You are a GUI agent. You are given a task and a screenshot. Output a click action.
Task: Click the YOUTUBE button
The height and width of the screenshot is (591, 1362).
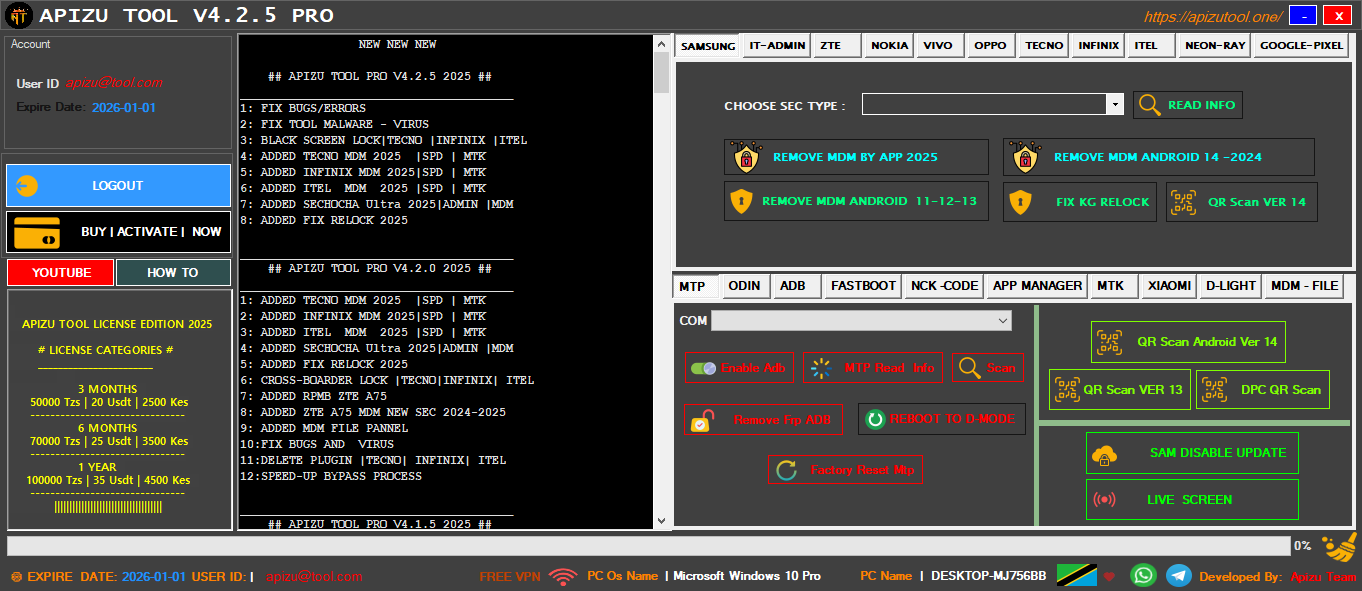tap(60, 272)
